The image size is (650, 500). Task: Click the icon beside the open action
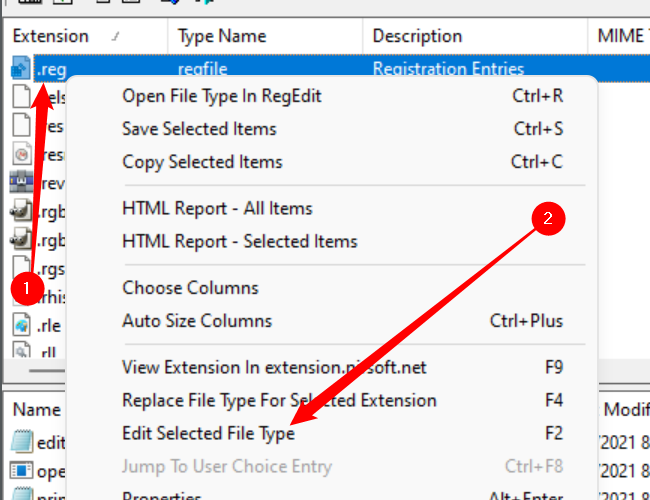22,470
